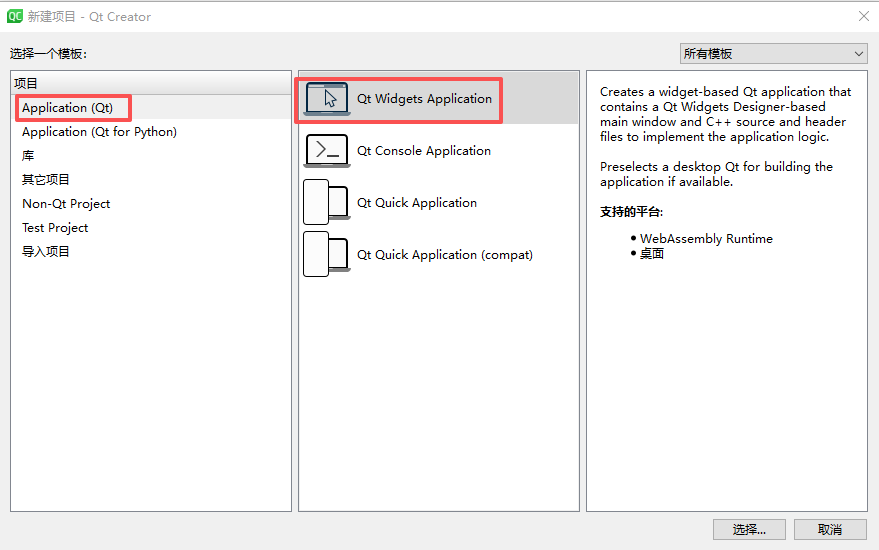Click the Qt Quick Application device icon
The height and width of the screenshot is (550, 879).
[327, 202]
